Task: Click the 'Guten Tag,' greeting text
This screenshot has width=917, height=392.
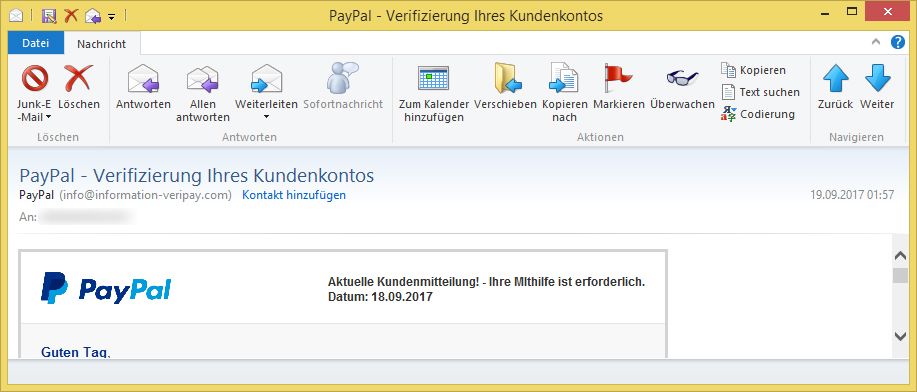Action: (75, 352)
